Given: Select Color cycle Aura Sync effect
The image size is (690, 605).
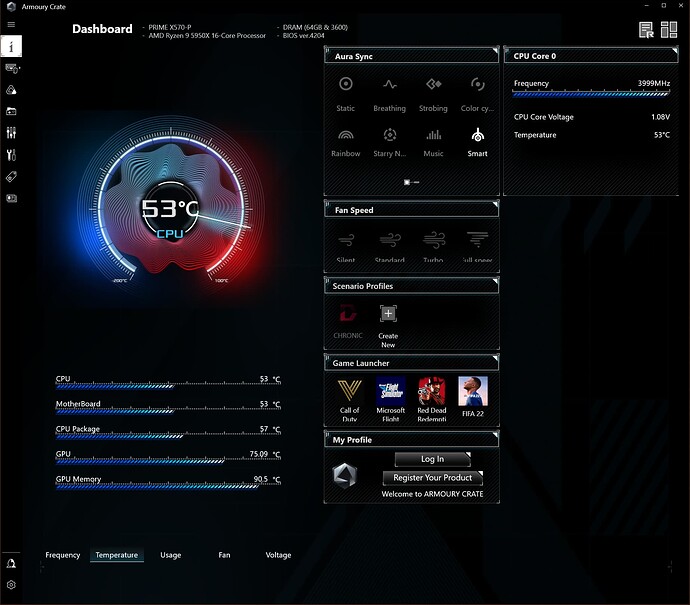Looking at the screenshot, I should [x=477, y=95].
